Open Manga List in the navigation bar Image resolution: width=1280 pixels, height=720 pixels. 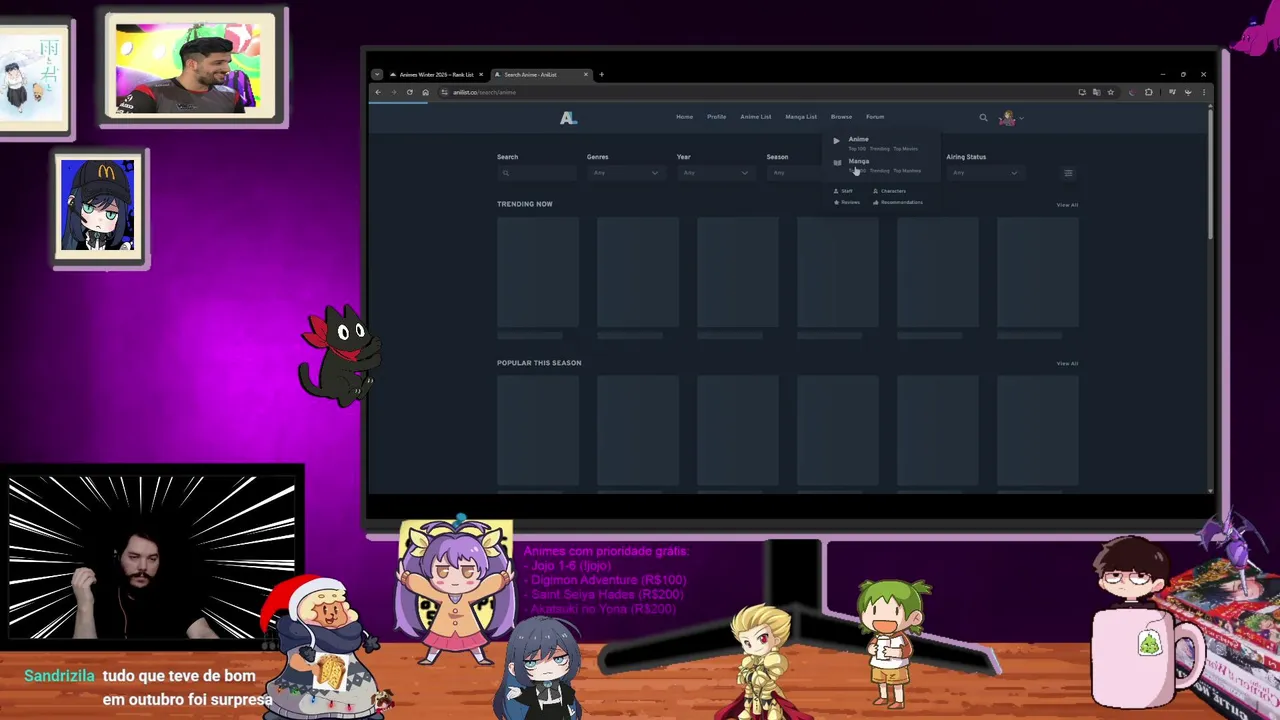tap(801, 117)
